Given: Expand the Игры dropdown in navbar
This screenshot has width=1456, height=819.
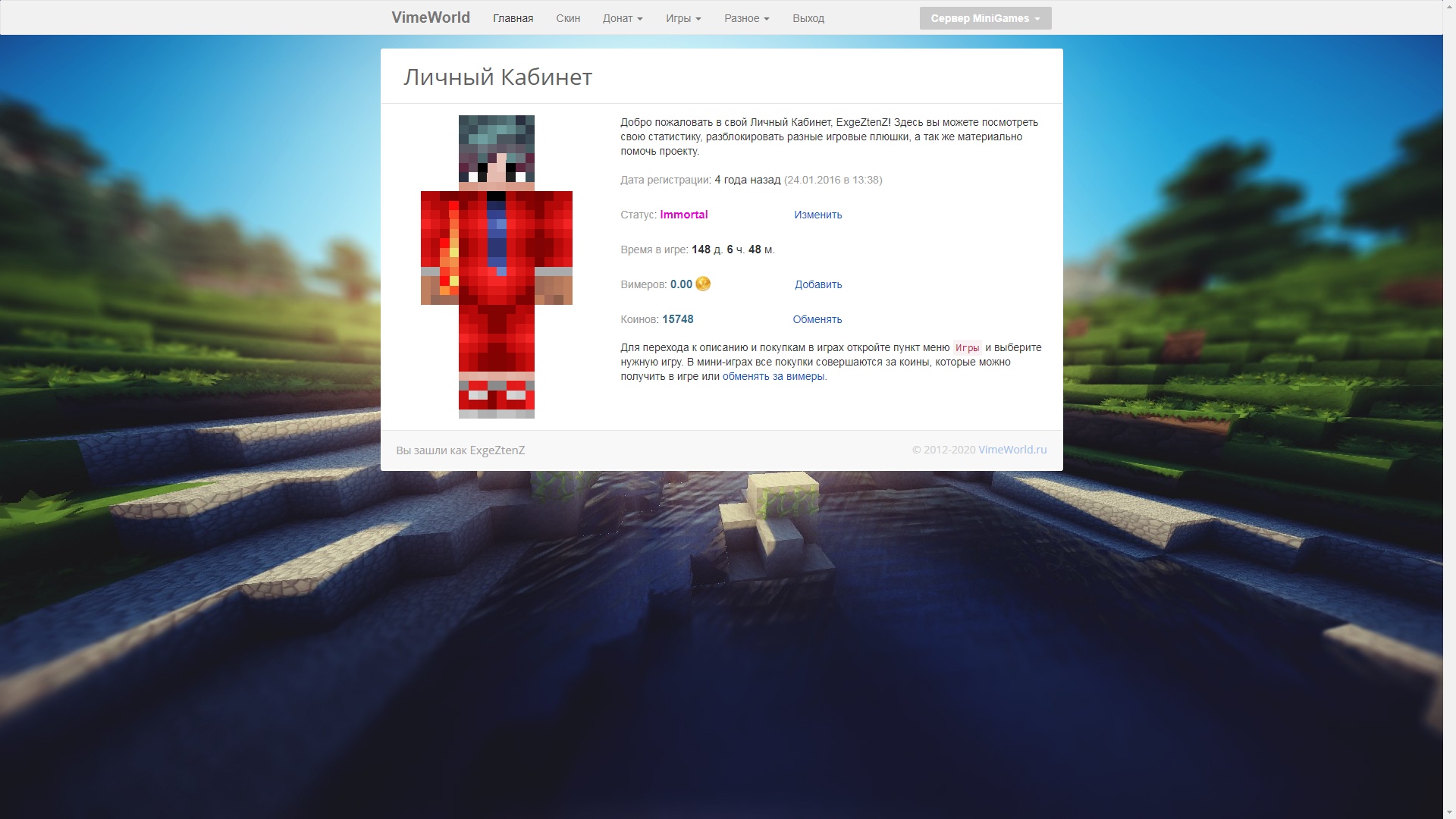Looking at the screenshot, I should [x=682, y=18].
